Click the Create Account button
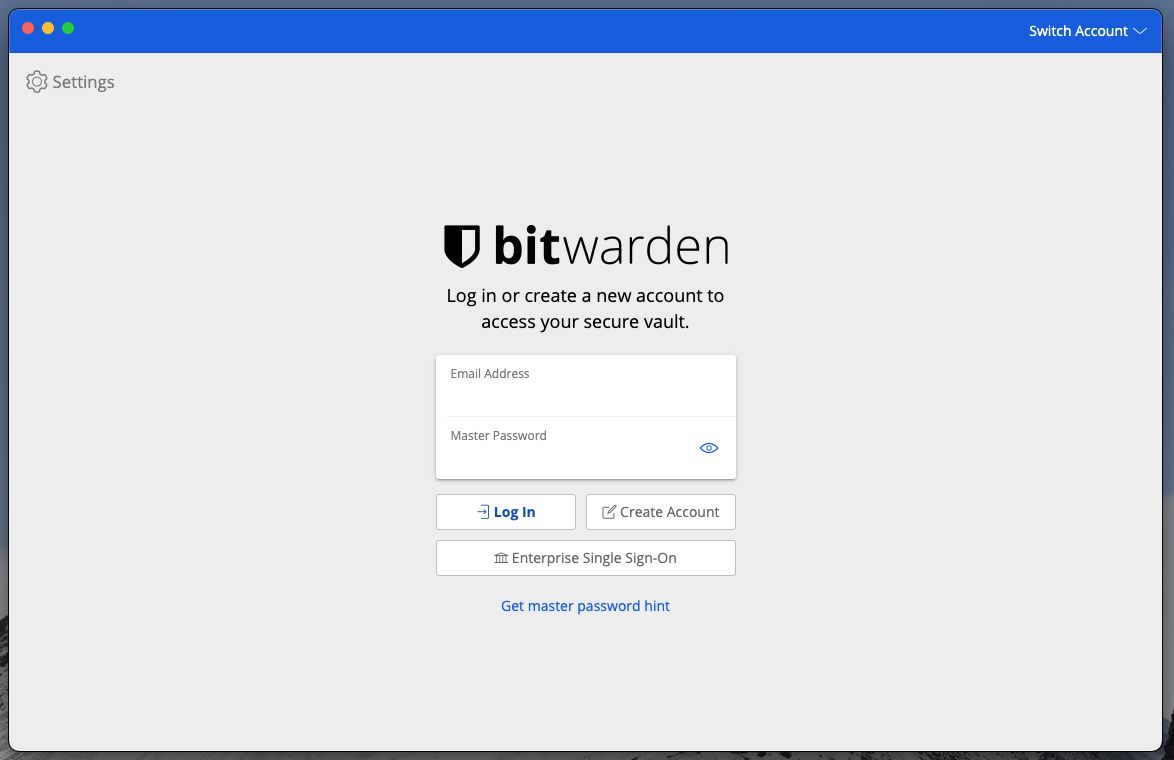 tap(660, 512)
